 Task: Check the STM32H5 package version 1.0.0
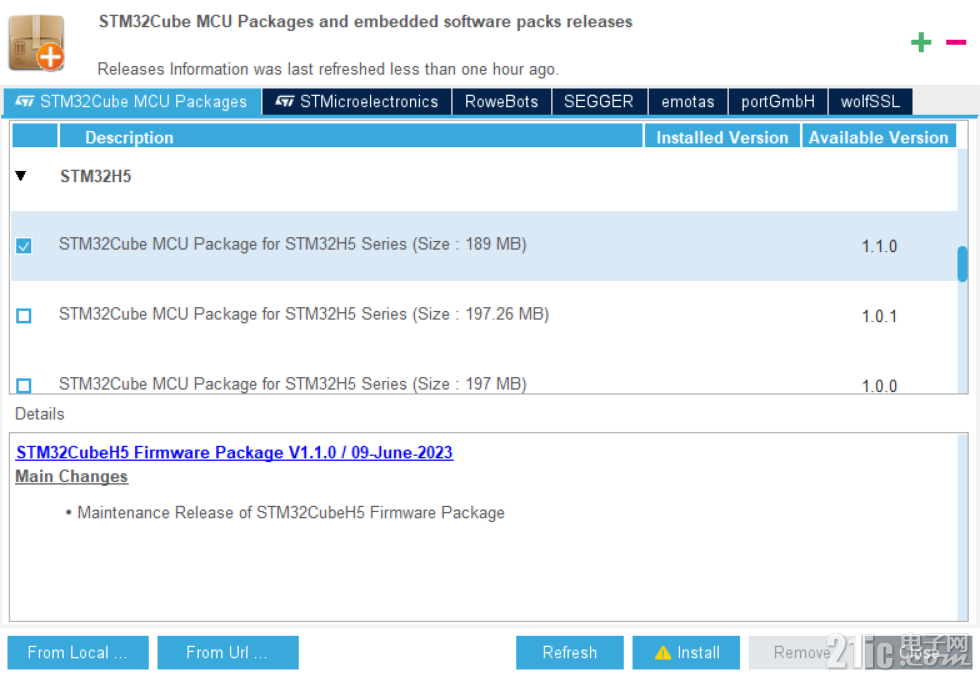[x=23, y=383]
